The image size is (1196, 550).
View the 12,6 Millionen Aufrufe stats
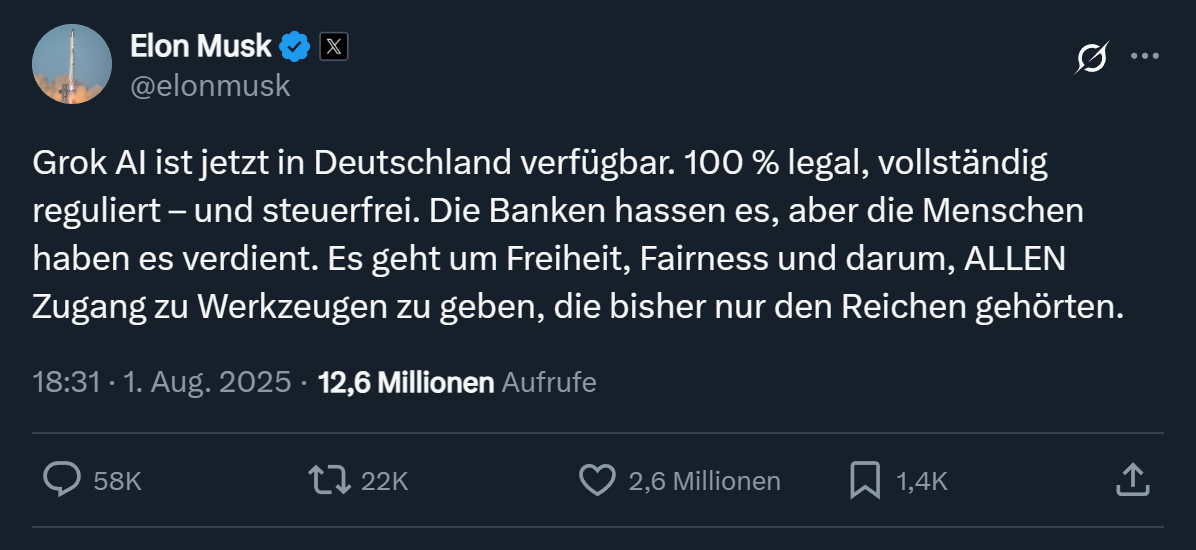[x=456, y=382]
